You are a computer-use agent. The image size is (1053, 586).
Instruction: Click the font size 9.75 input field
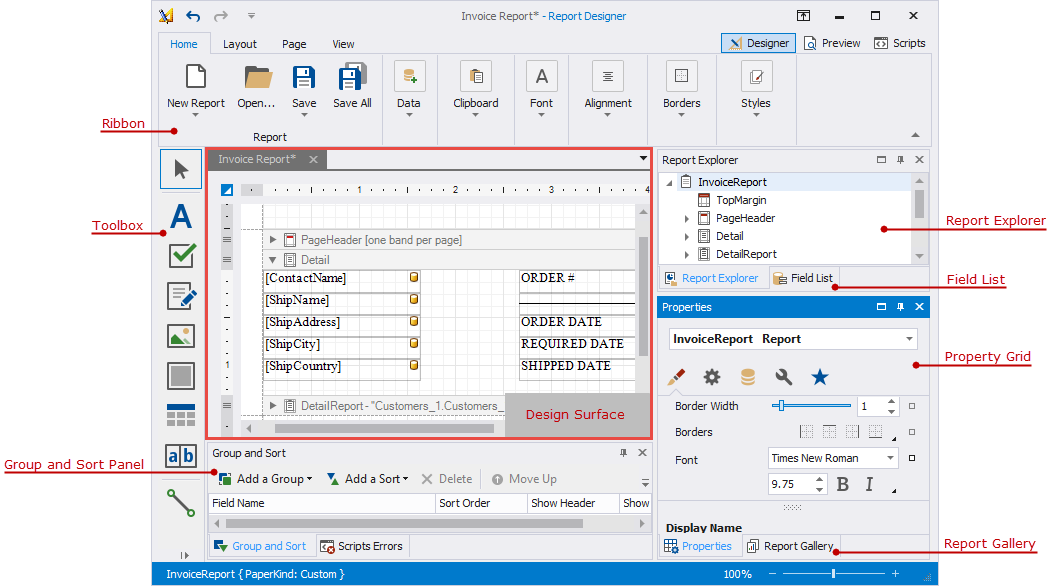pos(789,484)
